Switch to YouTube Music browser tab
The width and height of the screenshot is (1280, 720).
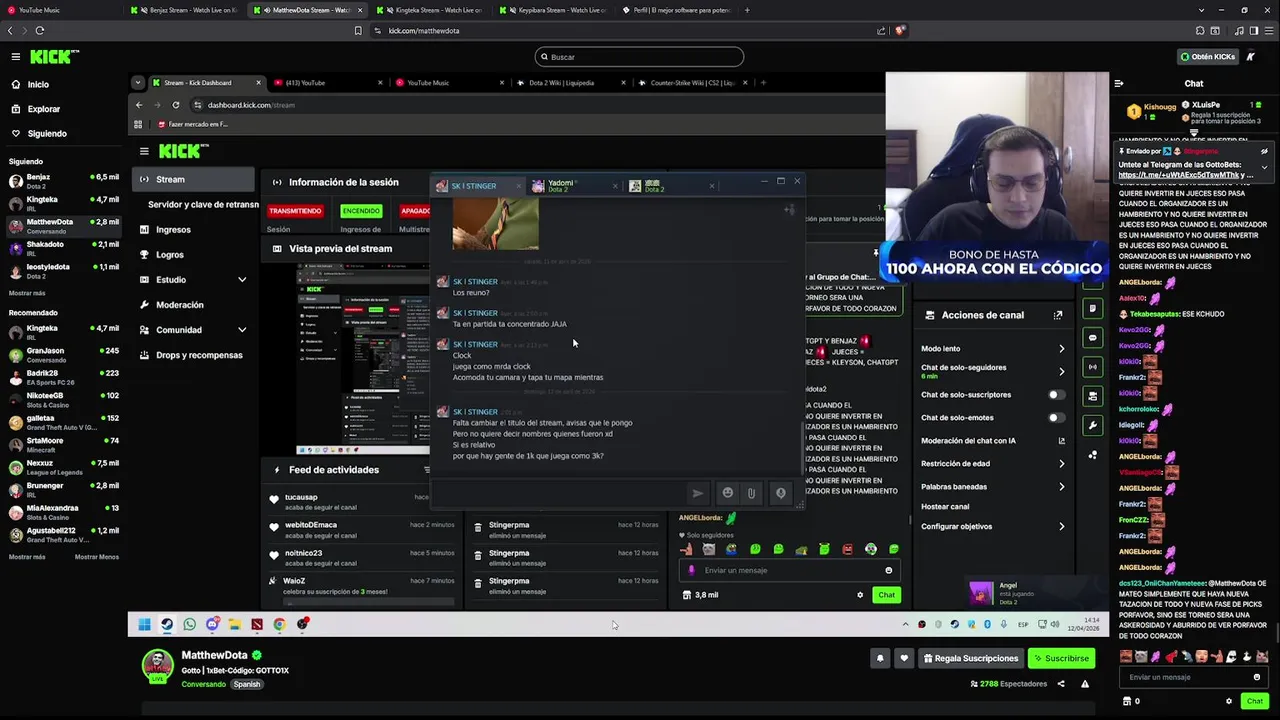pos(60,10)
